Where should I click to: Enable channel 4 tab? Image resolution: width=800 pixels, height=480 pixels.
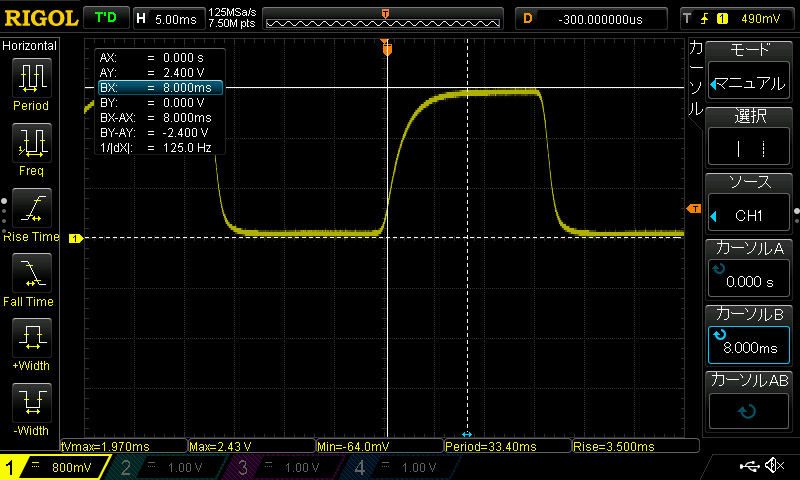coord(402,467)
